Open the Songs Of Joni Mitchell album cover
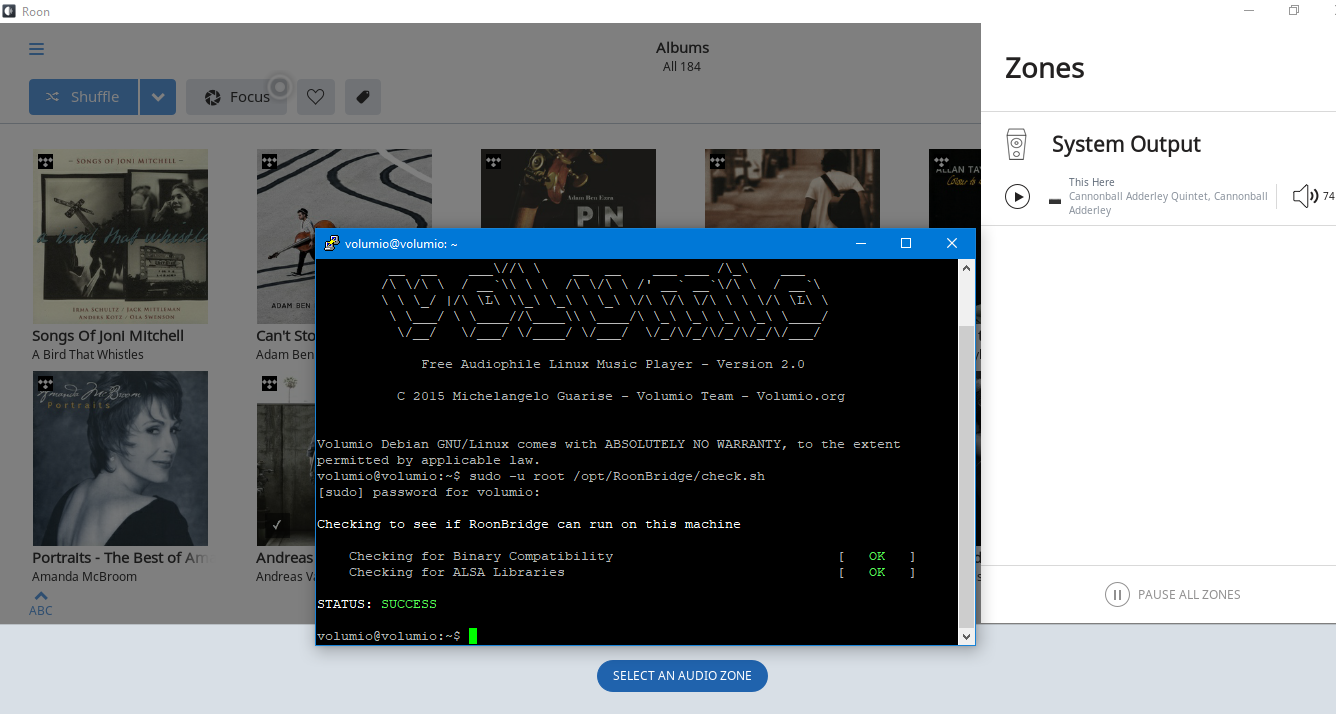Screen dimensions: 1336x714 (120, 236)
